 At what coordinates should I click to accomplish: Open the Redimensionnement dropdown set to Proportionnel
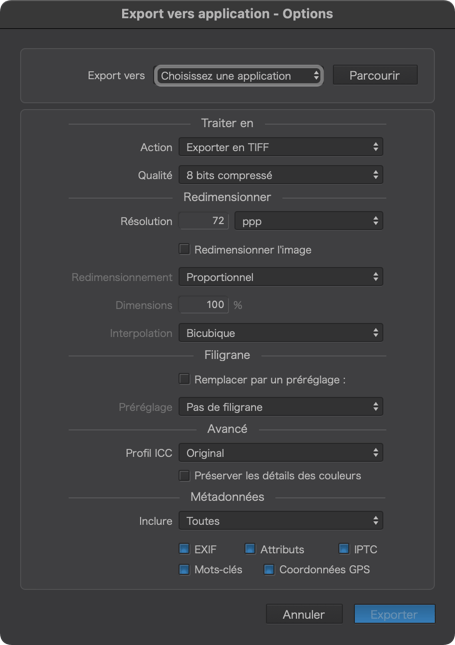(x=281, y=277)
